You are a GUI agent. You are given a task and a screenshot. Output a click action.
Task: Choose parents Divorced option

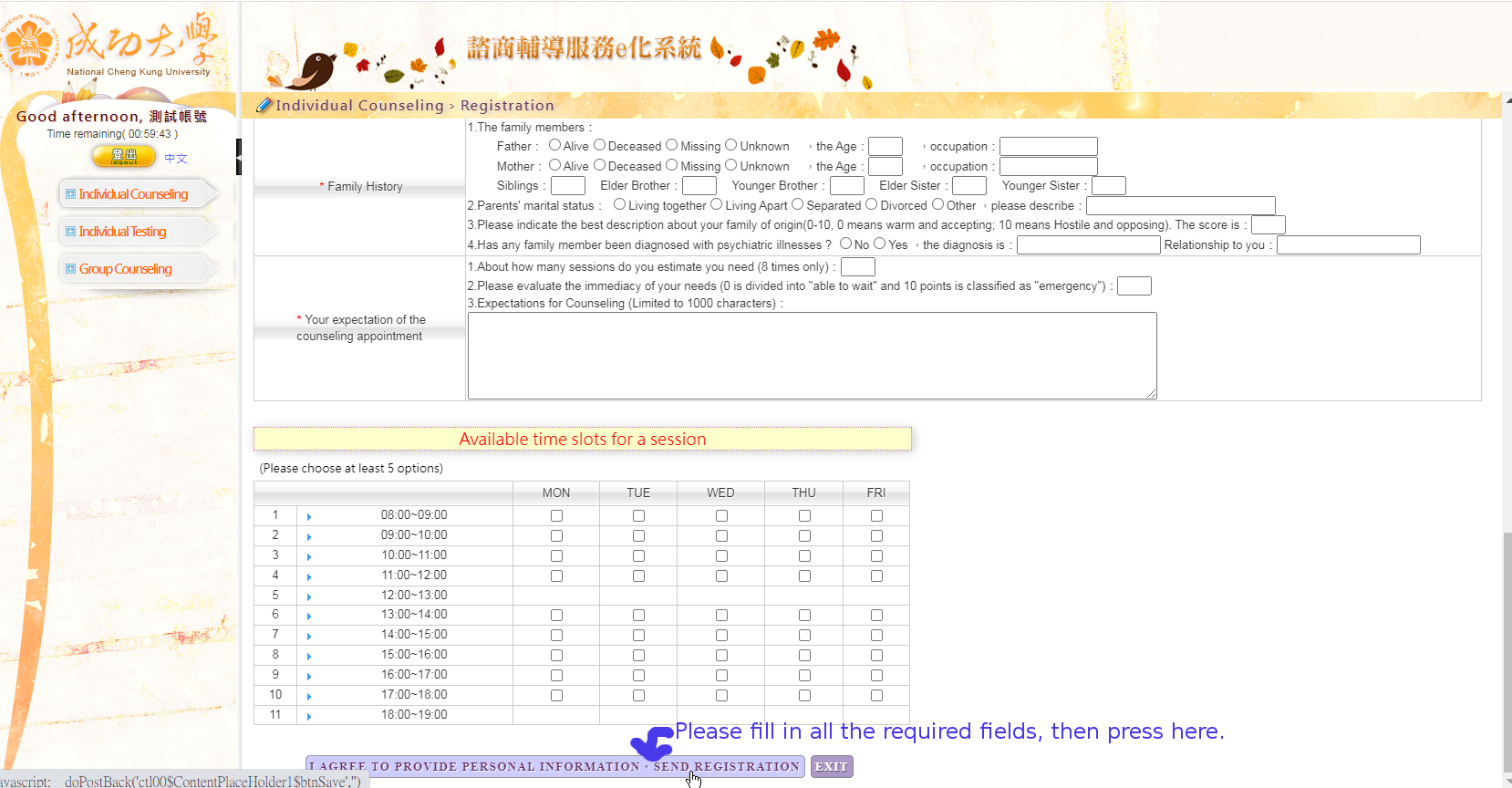click(x=872, y=204)
